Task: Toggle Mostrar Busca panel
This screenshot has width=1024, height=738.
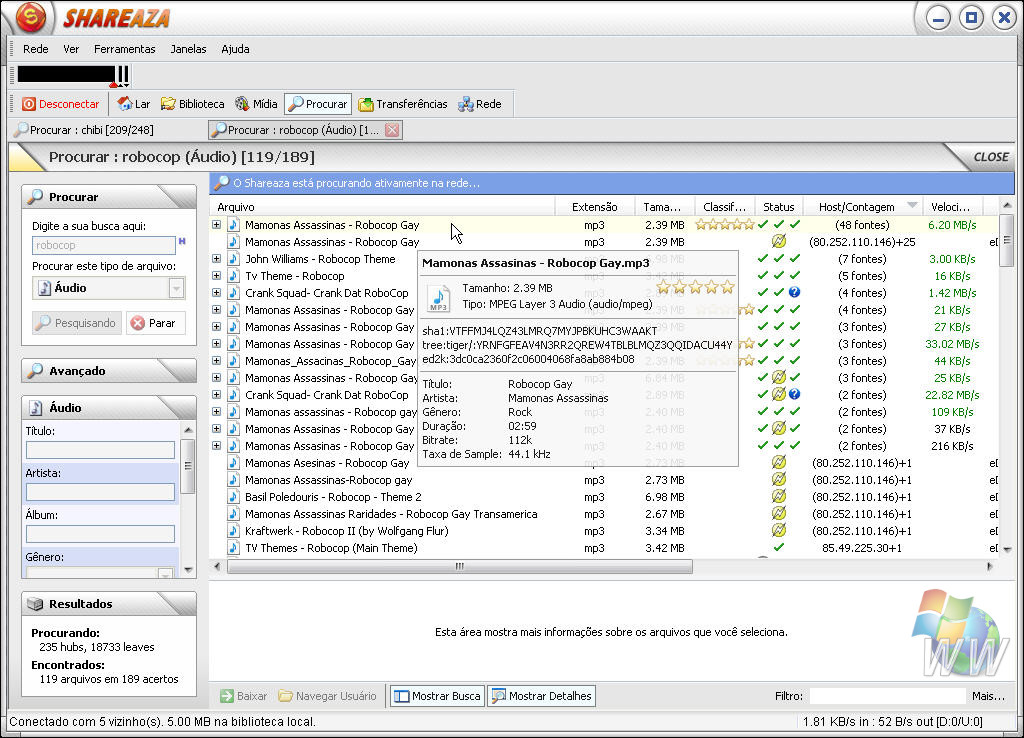Action: [438, 696]
